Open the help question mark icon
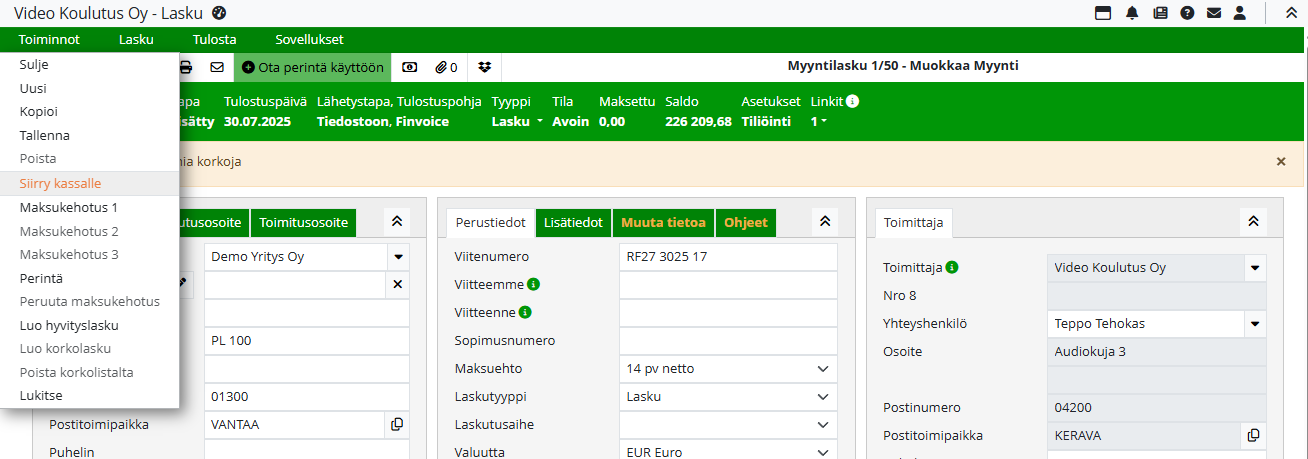 [x=1187, y=13]
